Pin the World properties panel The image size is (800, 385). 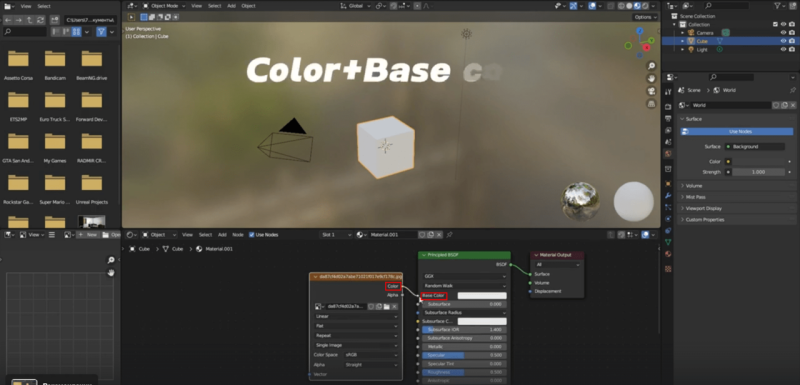[x=792, y=90]
